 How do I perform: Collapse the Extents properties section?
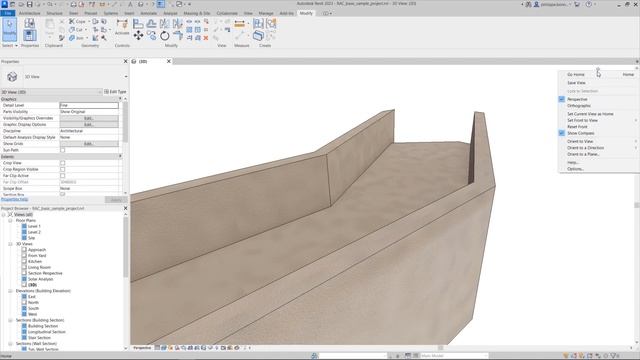[120, 156]
